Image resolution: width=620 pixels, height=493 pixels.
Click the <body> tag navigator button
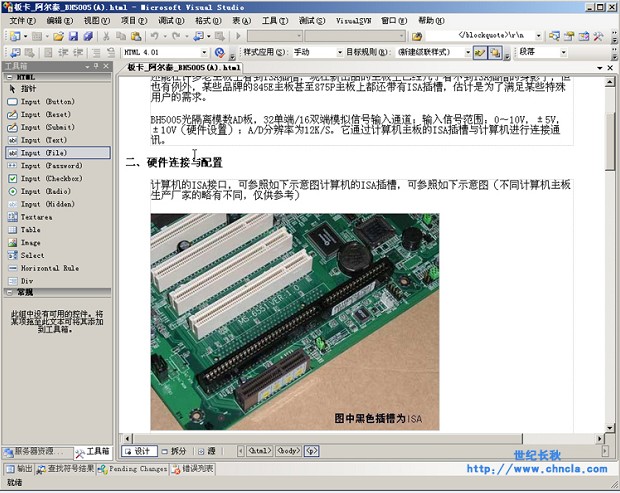288,451
